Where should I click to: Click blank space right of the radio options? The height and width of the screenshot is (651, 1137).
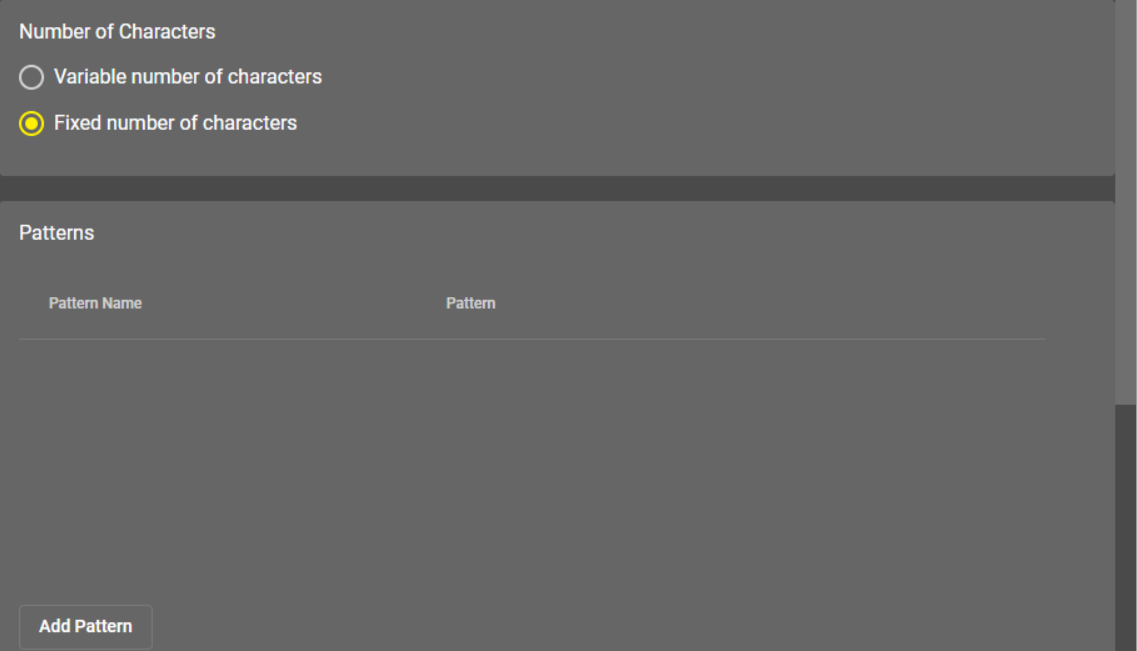(700, 100)
